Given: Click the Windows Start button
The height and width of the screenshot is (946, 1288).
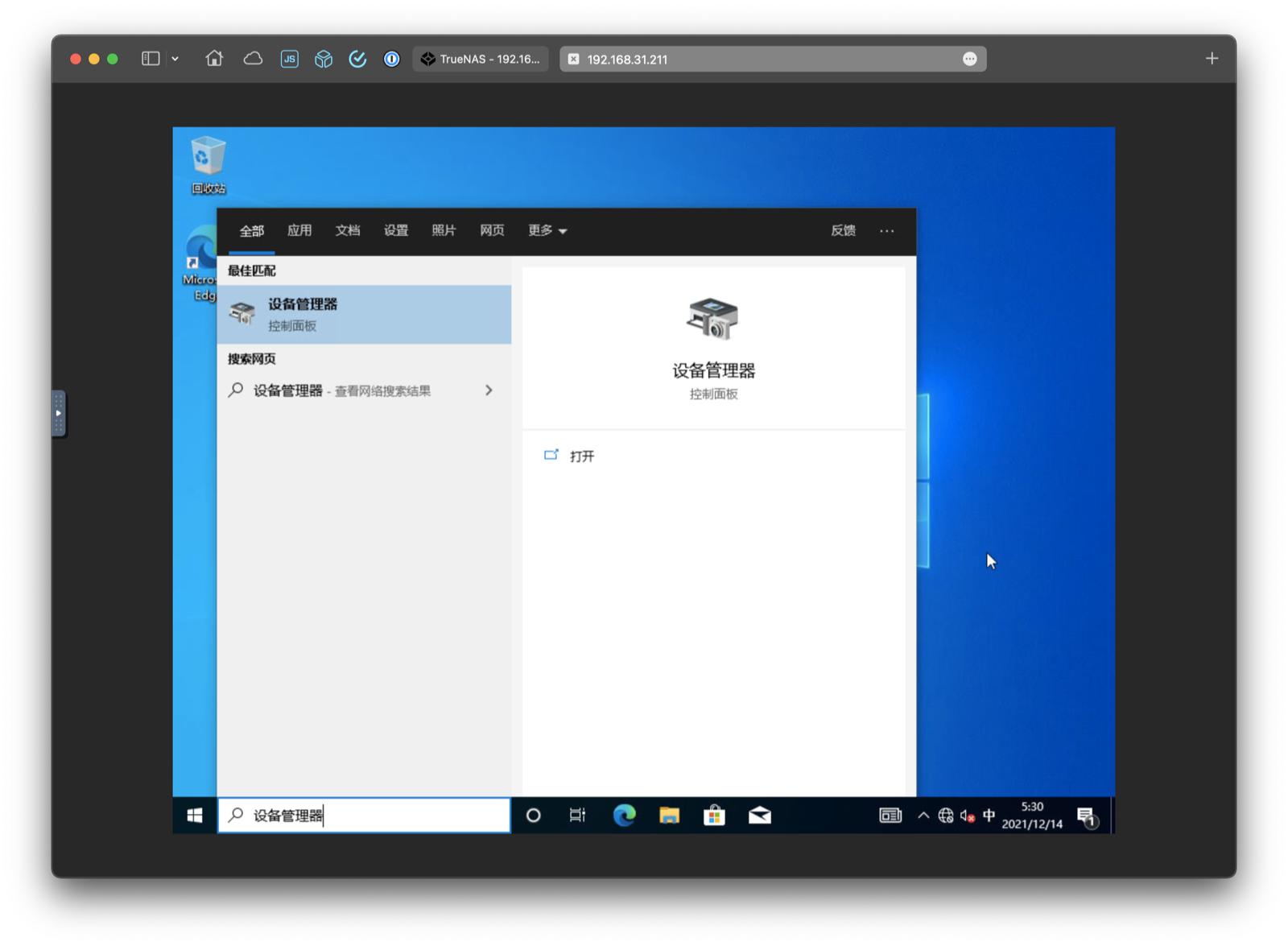Looking at the screenshot, I should tap(193, 816).
